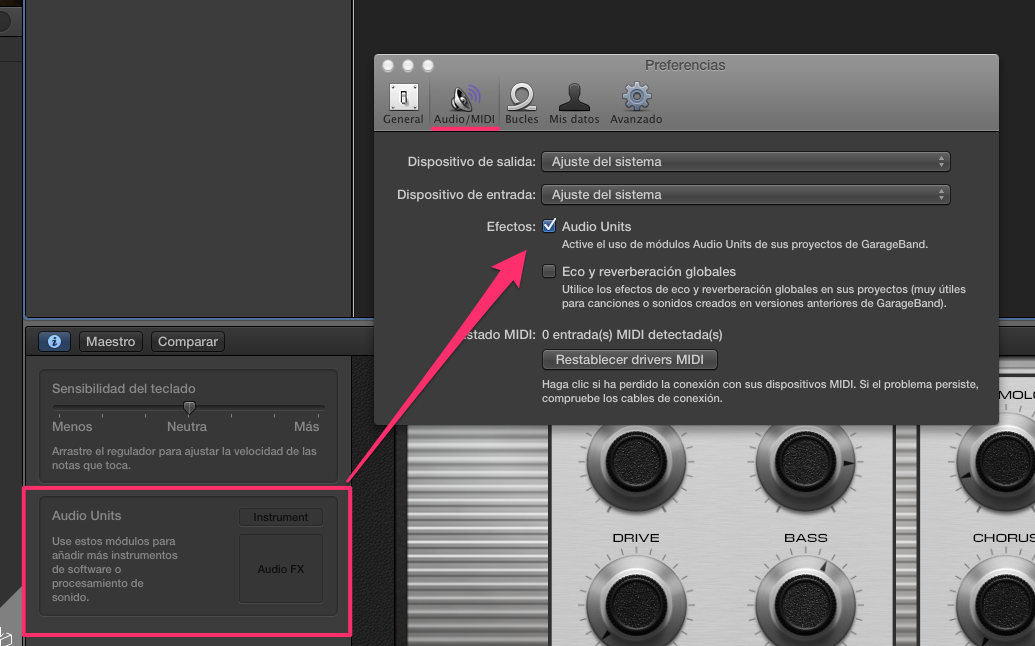Click the 'Sensibilidad del teclado' heading

[x=123, y=389]
